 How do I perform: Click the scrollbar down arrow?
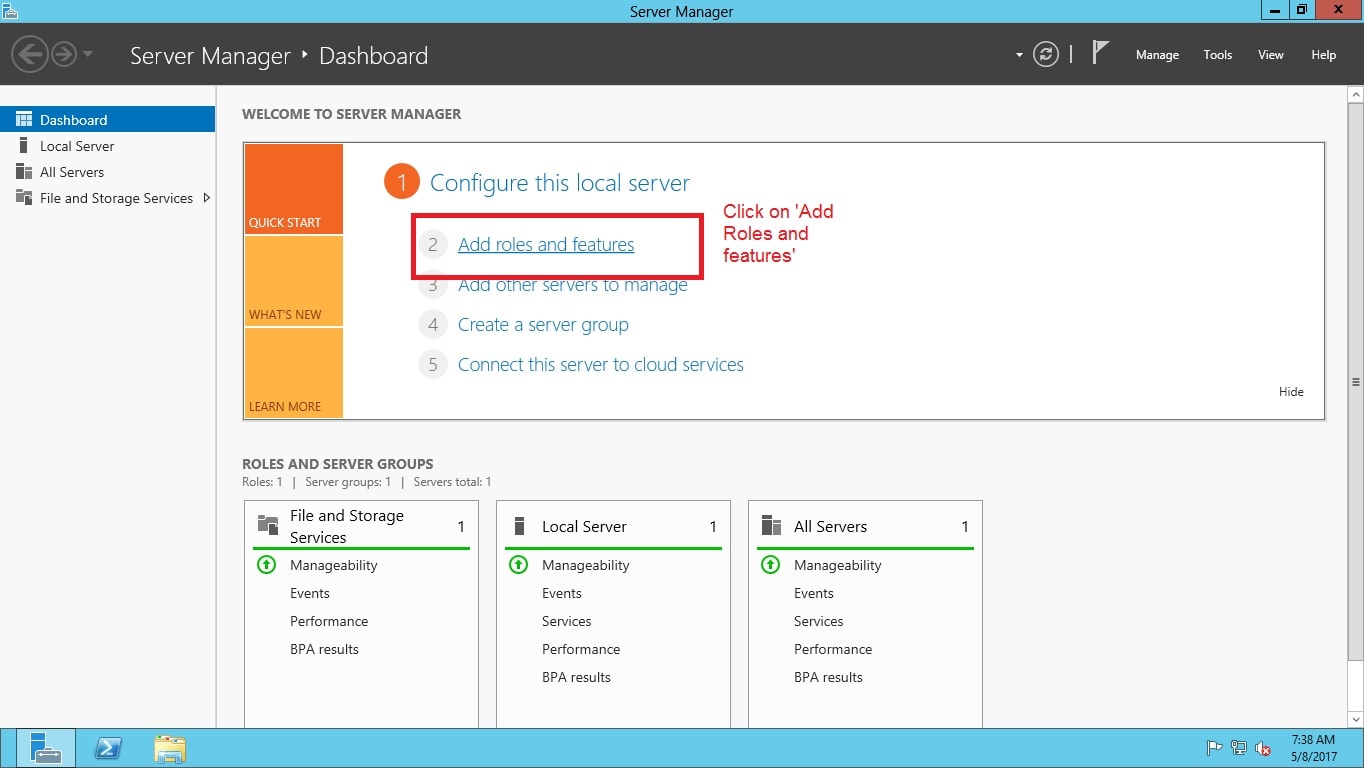click(1356, 719)
